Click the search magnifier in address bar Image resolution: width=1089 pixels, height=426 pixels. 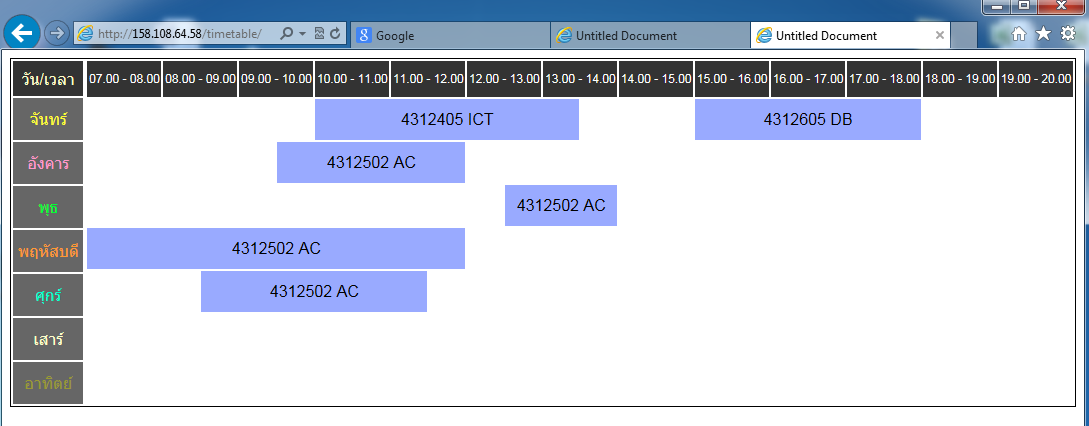click(286, 34)
